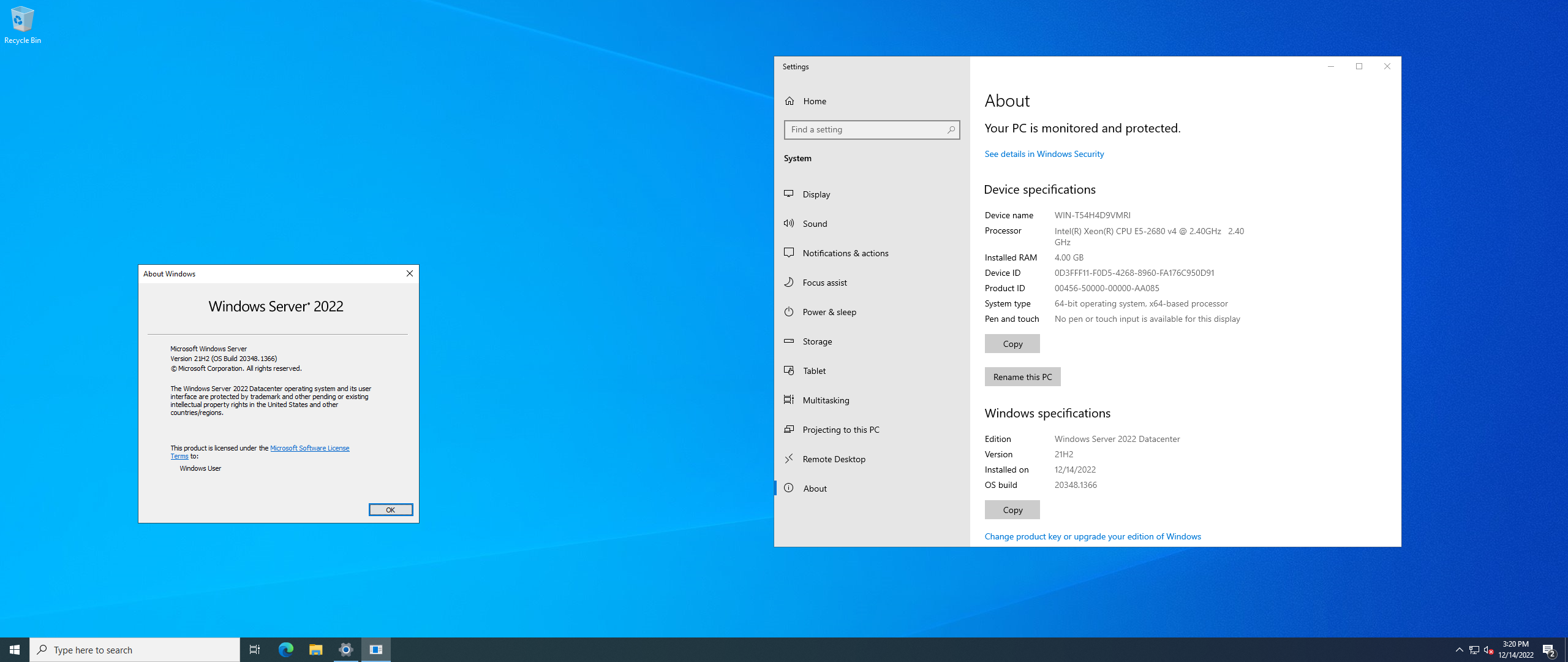
Task: Open the Recycle Bin desktop icon
Action: point(22,25)
